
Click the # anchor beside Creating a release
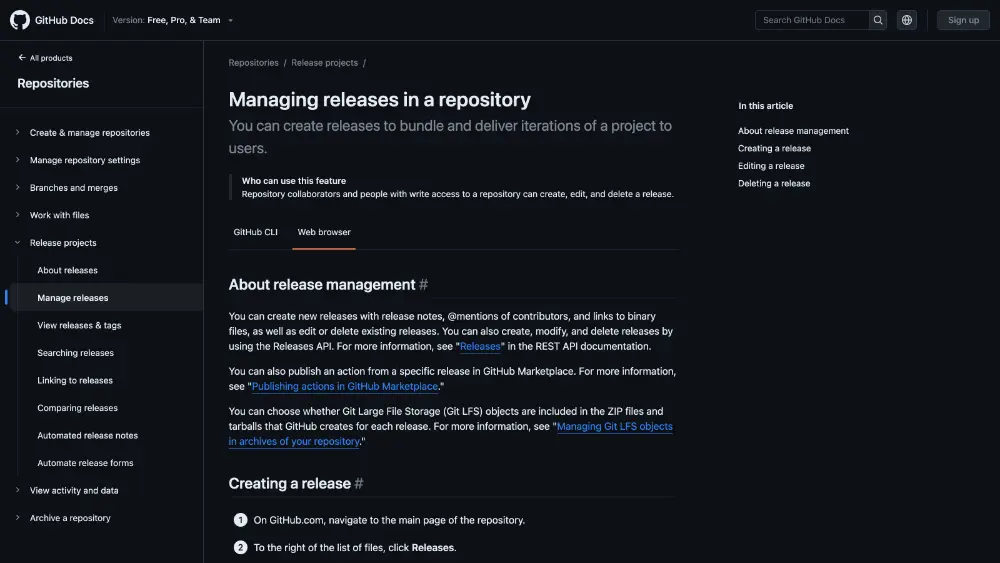(359, 484)
